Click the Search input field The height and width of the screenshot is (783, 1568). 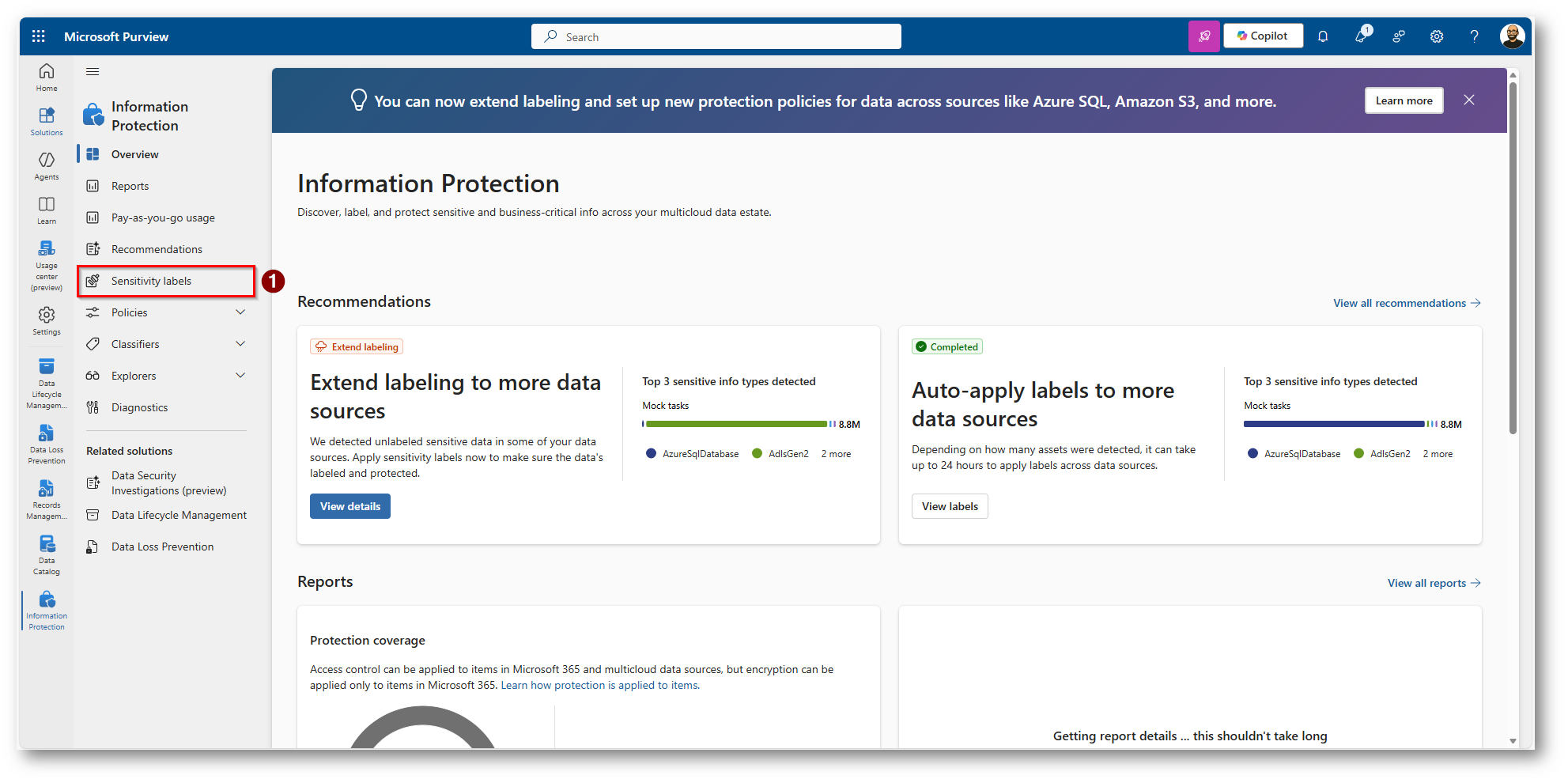click(716, 36)
